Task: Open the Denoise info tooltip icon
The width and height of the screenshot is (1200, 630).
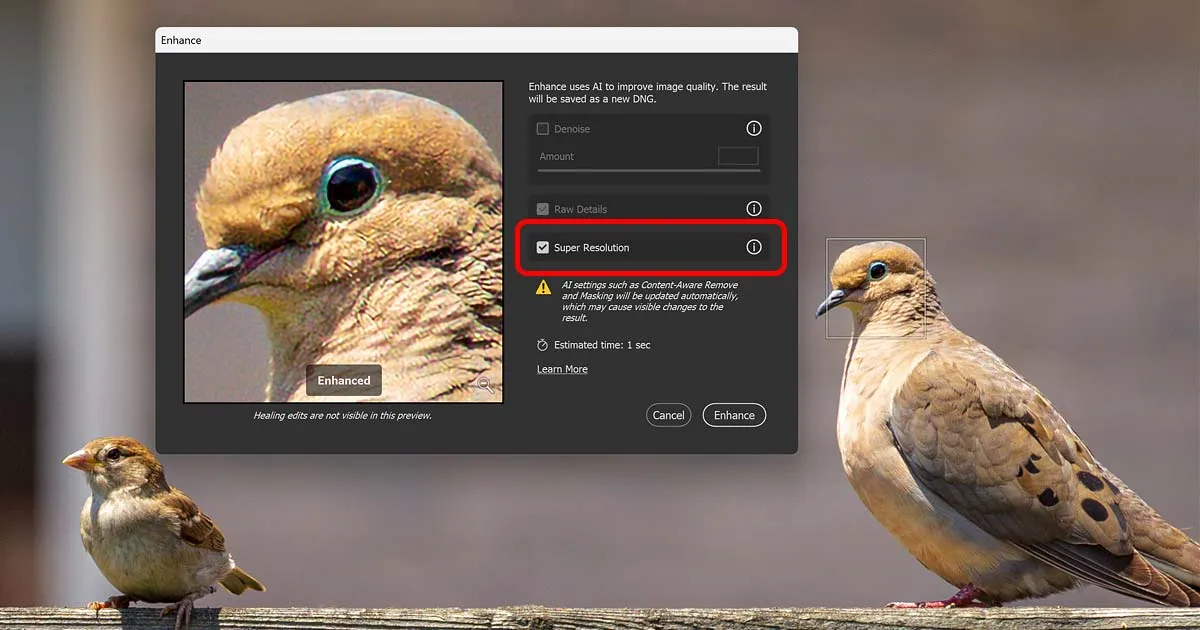Action: pos(754,128)
